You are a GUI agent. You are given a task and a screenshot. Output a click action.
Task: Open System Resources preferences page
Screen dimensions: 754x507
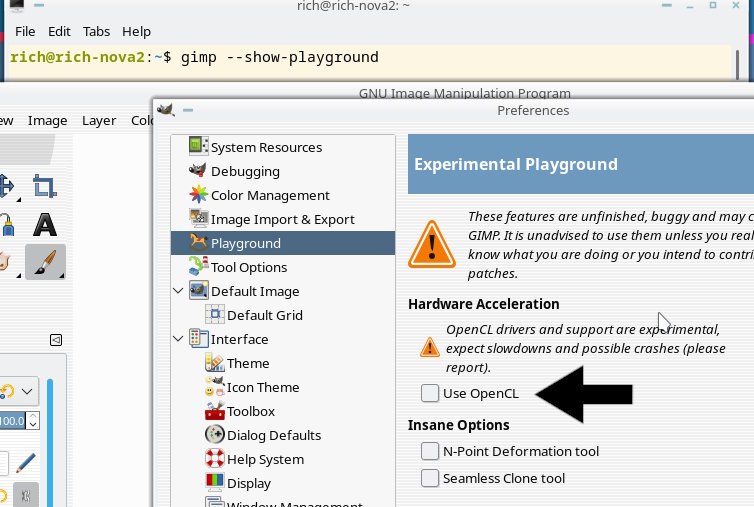[266, 147]
